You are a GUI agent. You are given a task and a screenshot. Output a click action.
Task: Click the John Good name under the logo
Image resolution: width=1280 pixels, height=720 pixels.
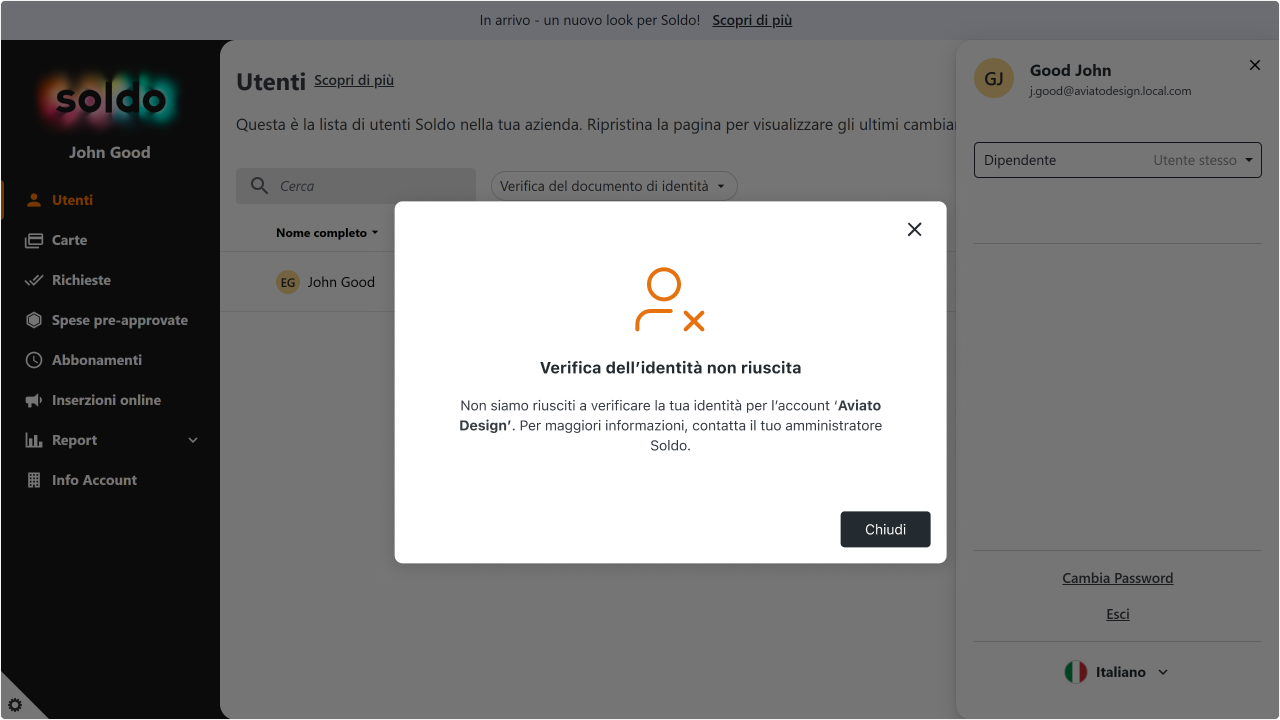pyautogui.click(x=110, y=152)
